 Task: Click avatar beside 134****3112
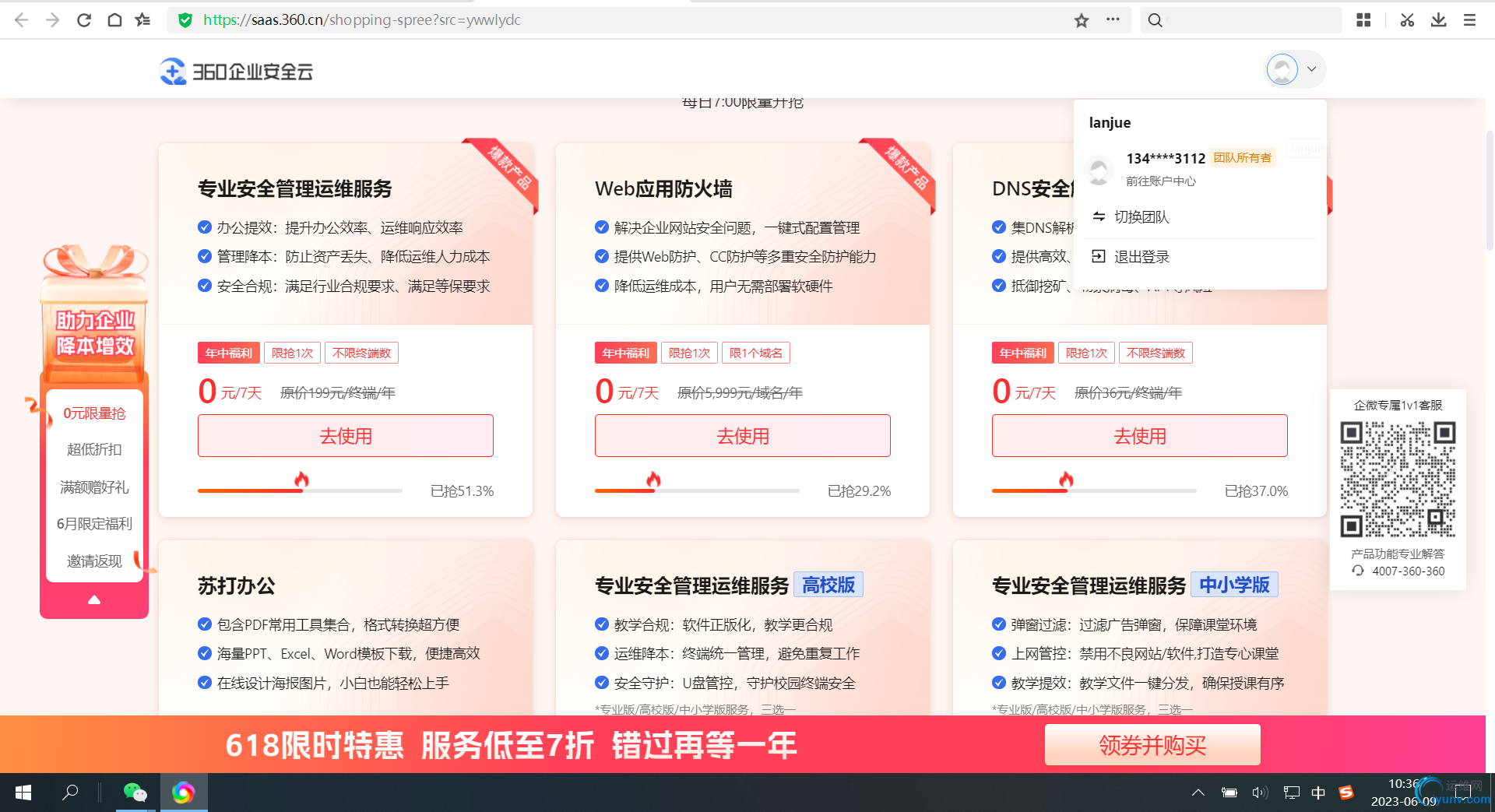[x=1099, y=170]
